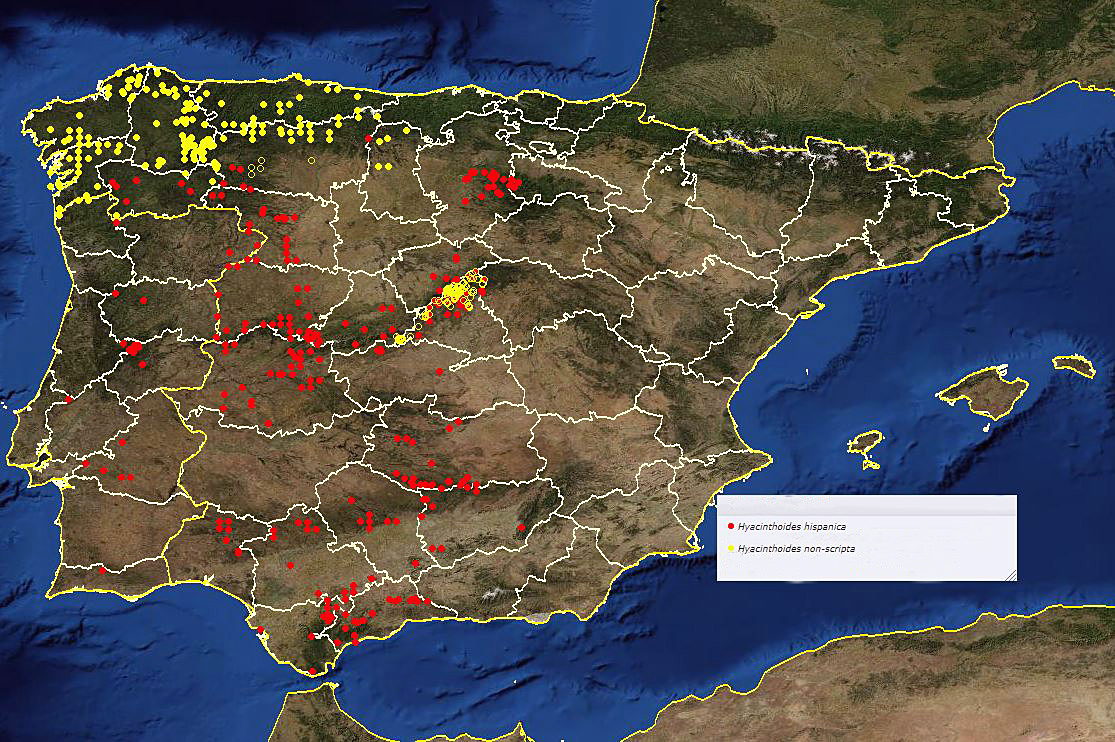Select lone red marker on Portugal's west coast
Viewport: 1115px width, 742px height.
coord(67,398)
